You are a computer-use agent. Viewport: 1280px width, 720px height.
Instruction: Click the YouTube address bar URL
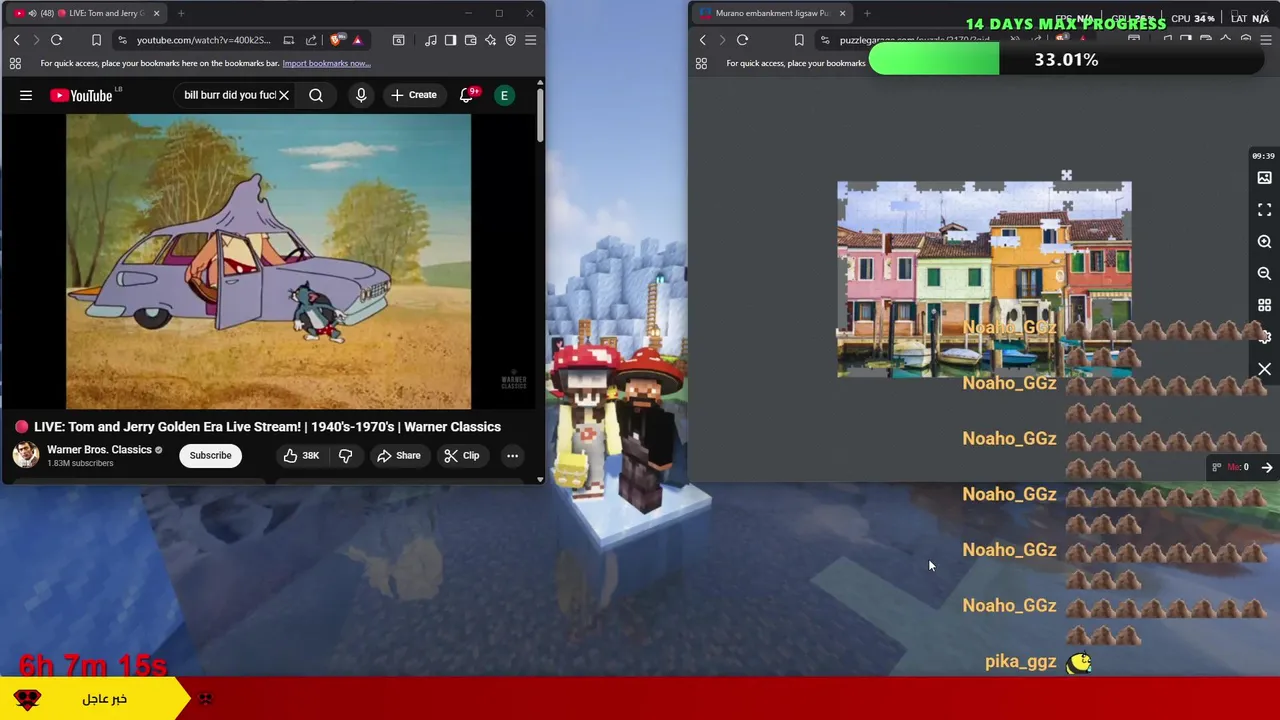point(203,40)
